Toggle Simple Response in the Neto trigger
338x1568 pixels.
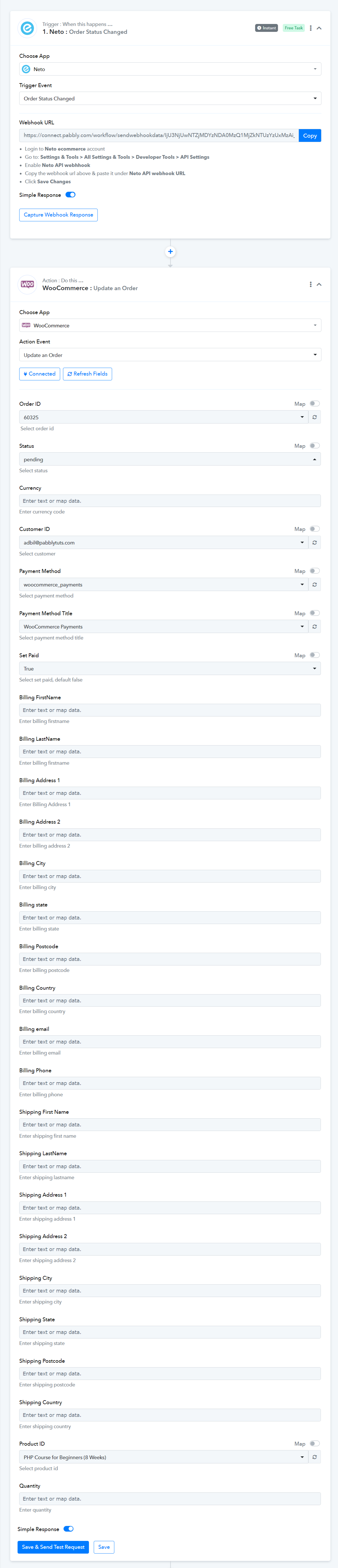(71, 195)
